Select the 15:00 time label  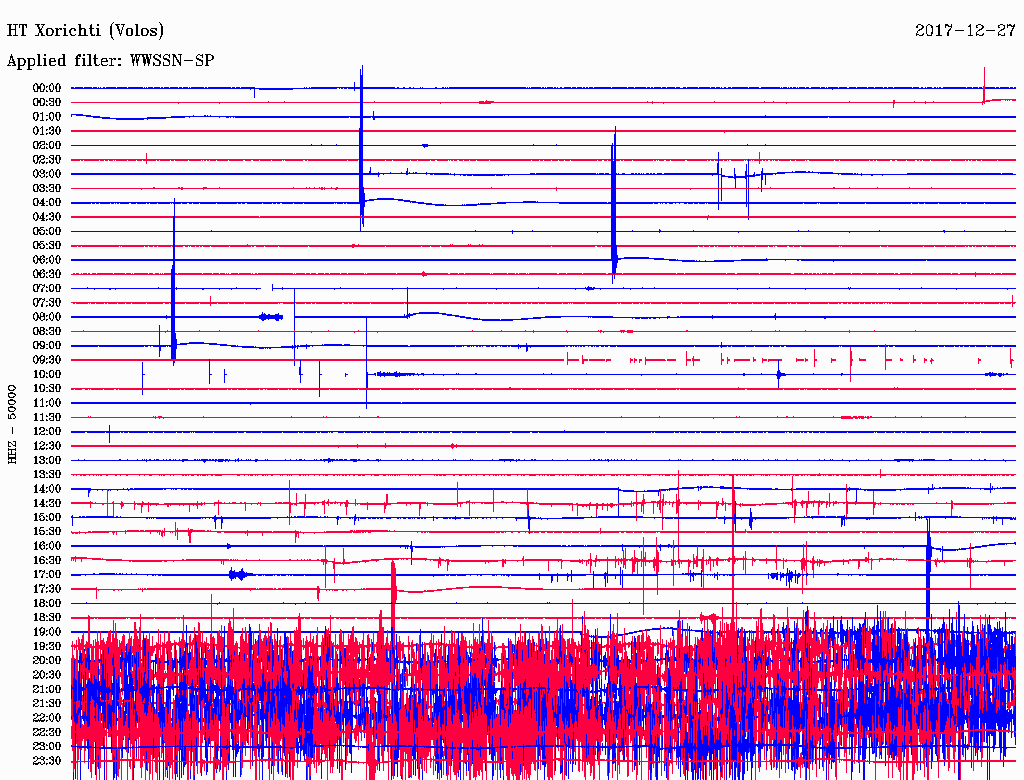(47, 518)
